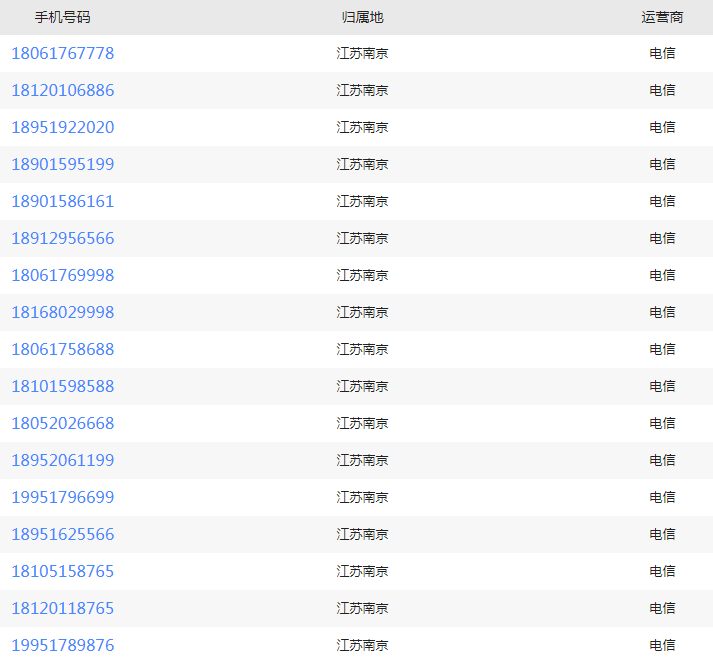Select 江苏南京 in the 18120106886 row
This screenshot has width=713, height=660.
362,91
